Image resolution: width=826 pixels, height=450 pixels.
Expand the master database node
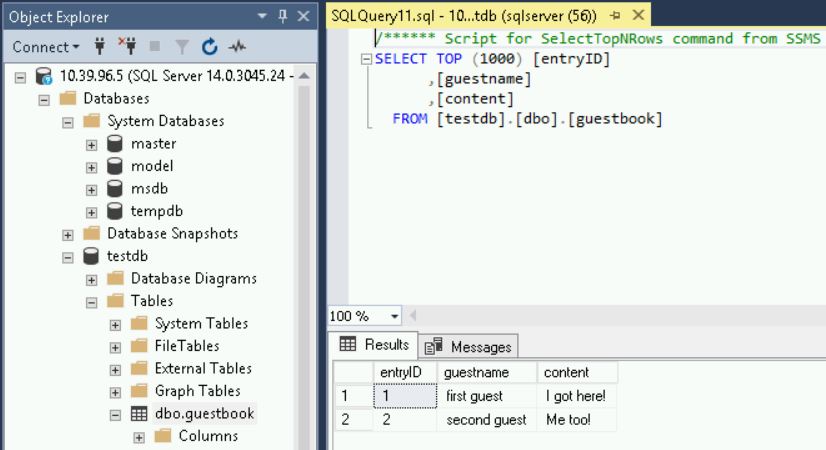click(92, 144)
